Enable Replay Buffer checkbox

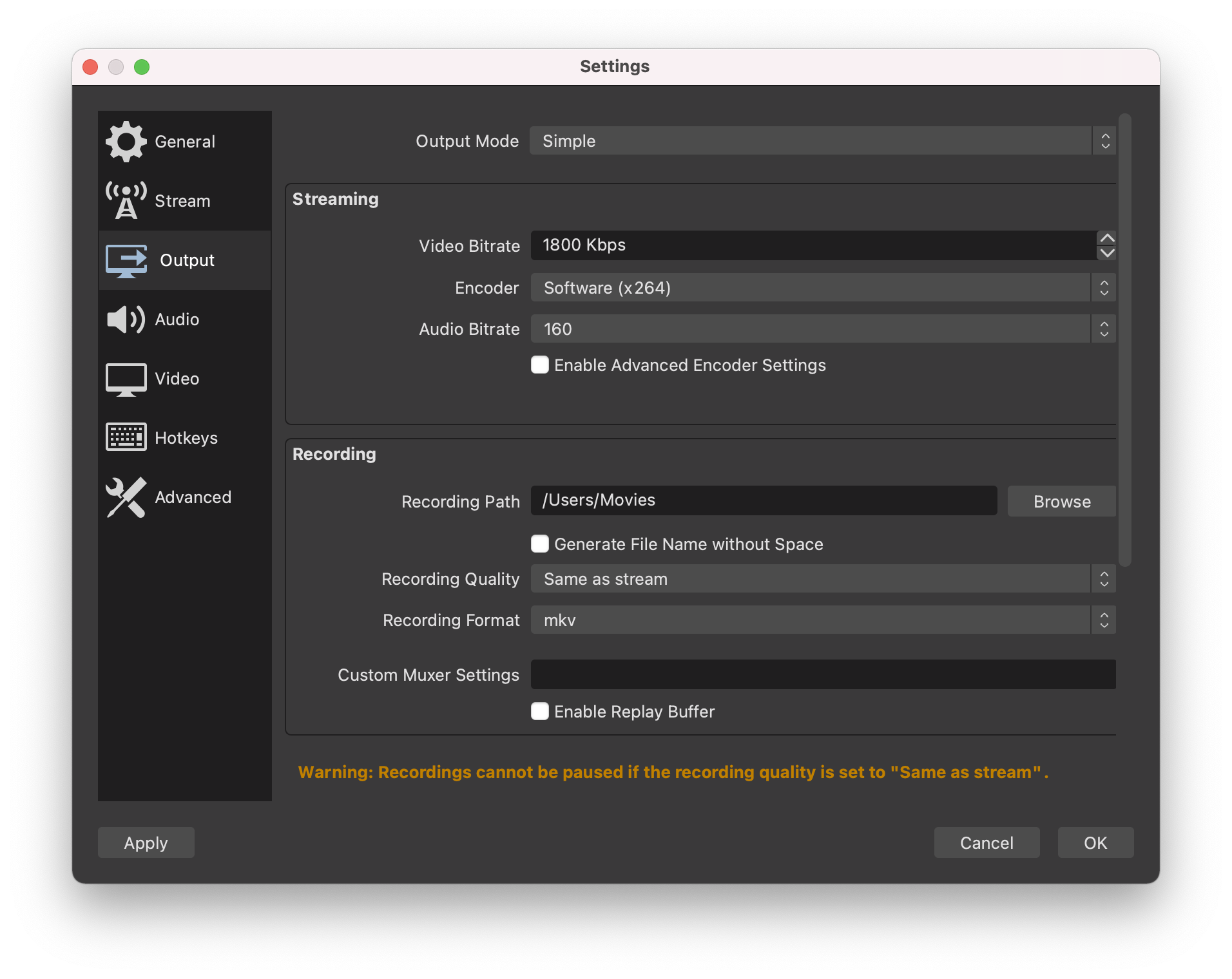click(540, 712)
